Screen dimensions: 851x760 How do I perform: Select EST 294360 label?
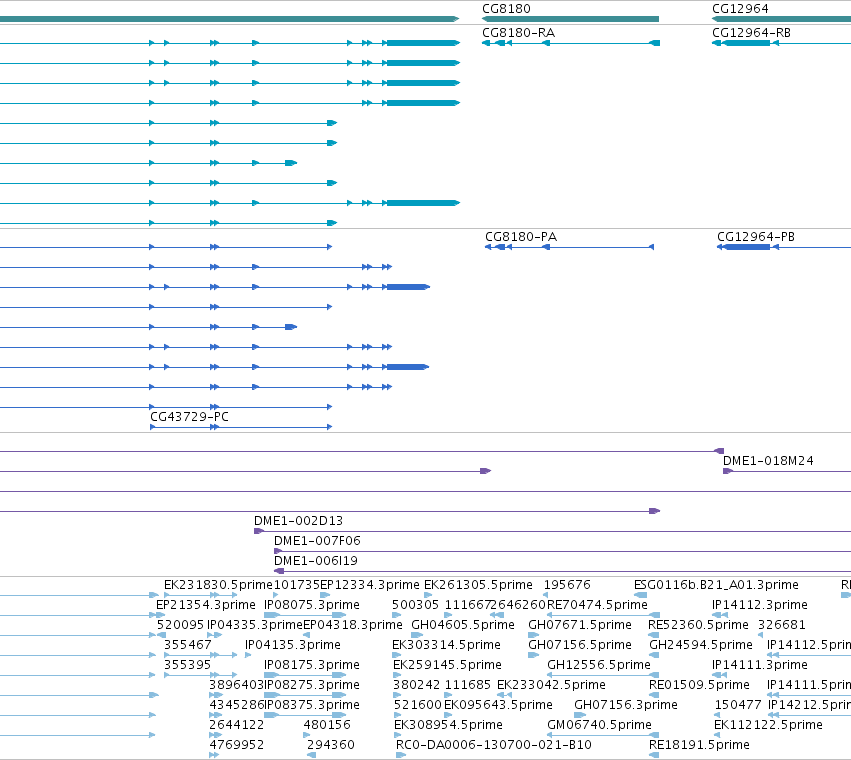(x=331, y=745)
